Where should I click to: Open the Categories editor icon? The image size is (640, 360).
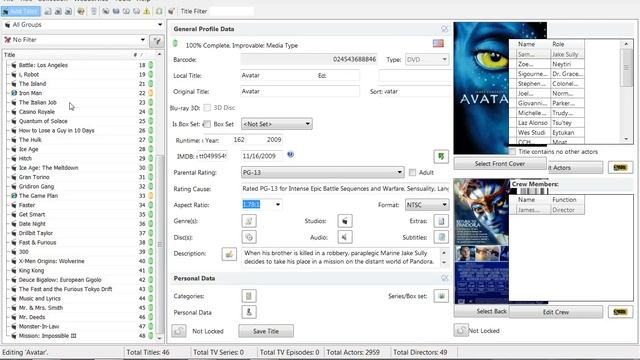point(249,296)
